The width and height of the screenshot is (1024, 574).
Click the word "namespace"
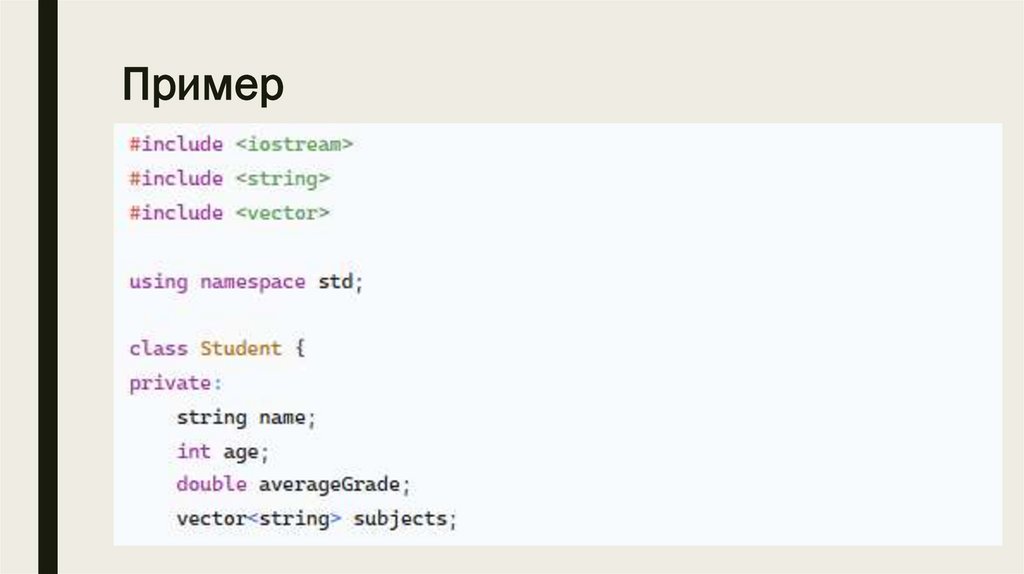[252, 282]
